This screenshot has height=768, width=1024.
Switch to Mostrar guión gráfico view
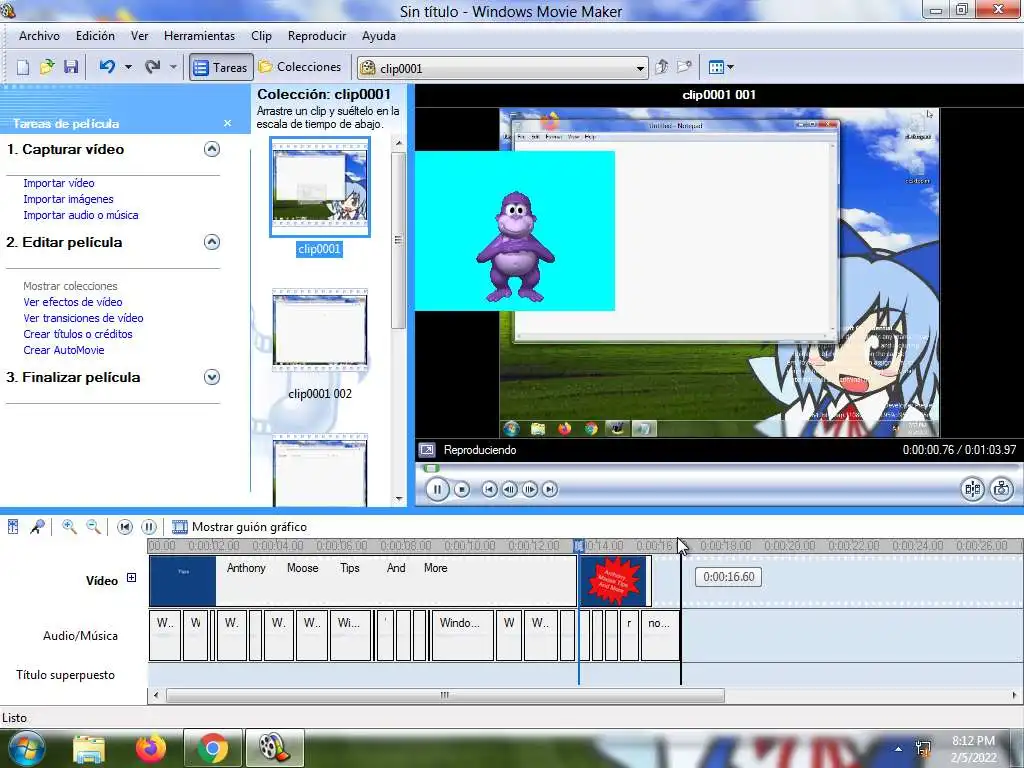(x=239, y=527)
